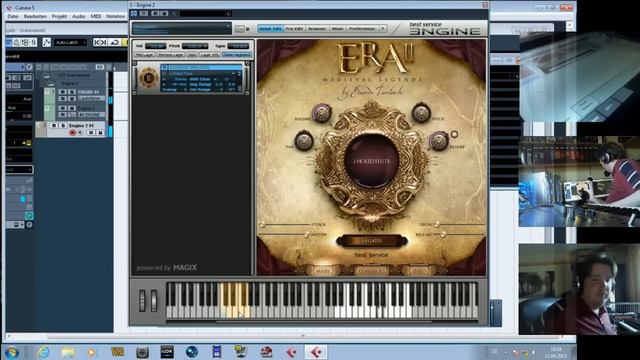Click the taskbar clock

[556, 352]
